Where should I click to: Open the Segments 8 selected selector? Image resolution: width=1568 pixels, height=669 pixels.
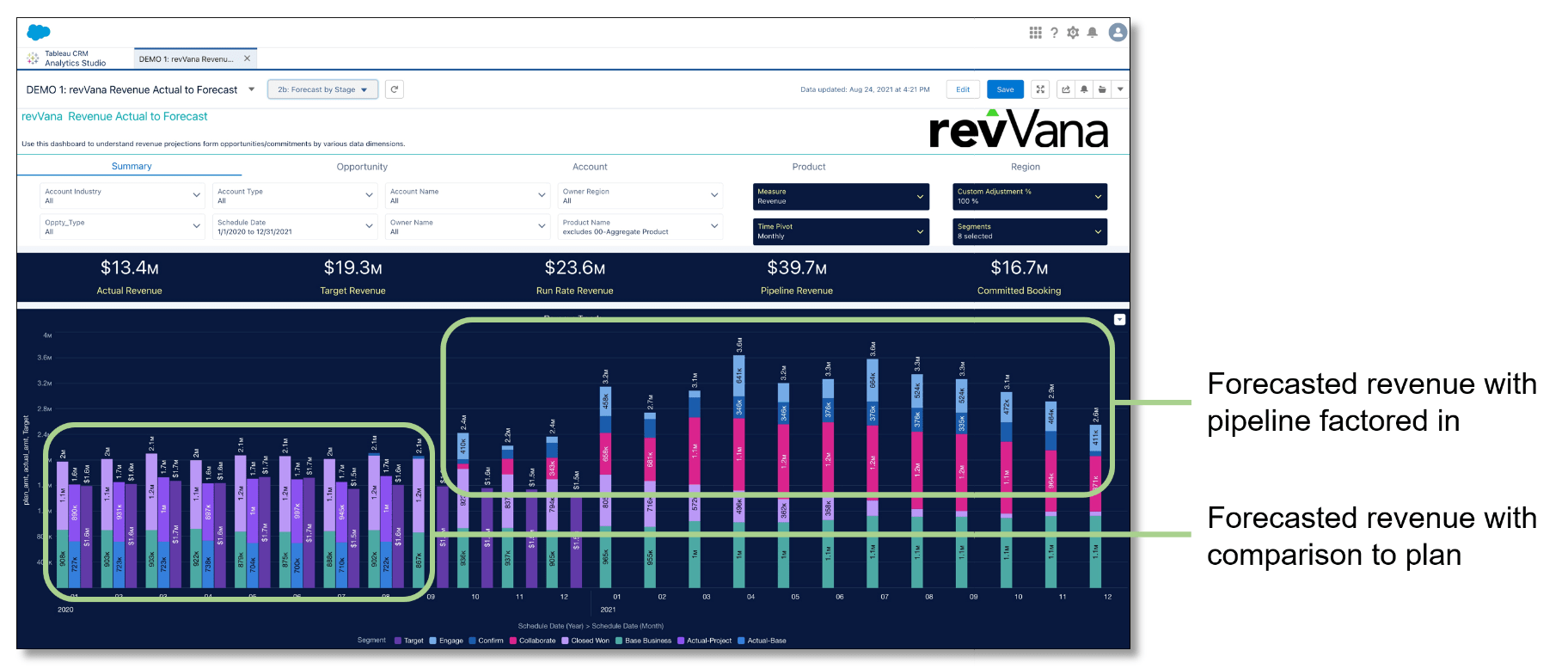tap(1030, 231)
